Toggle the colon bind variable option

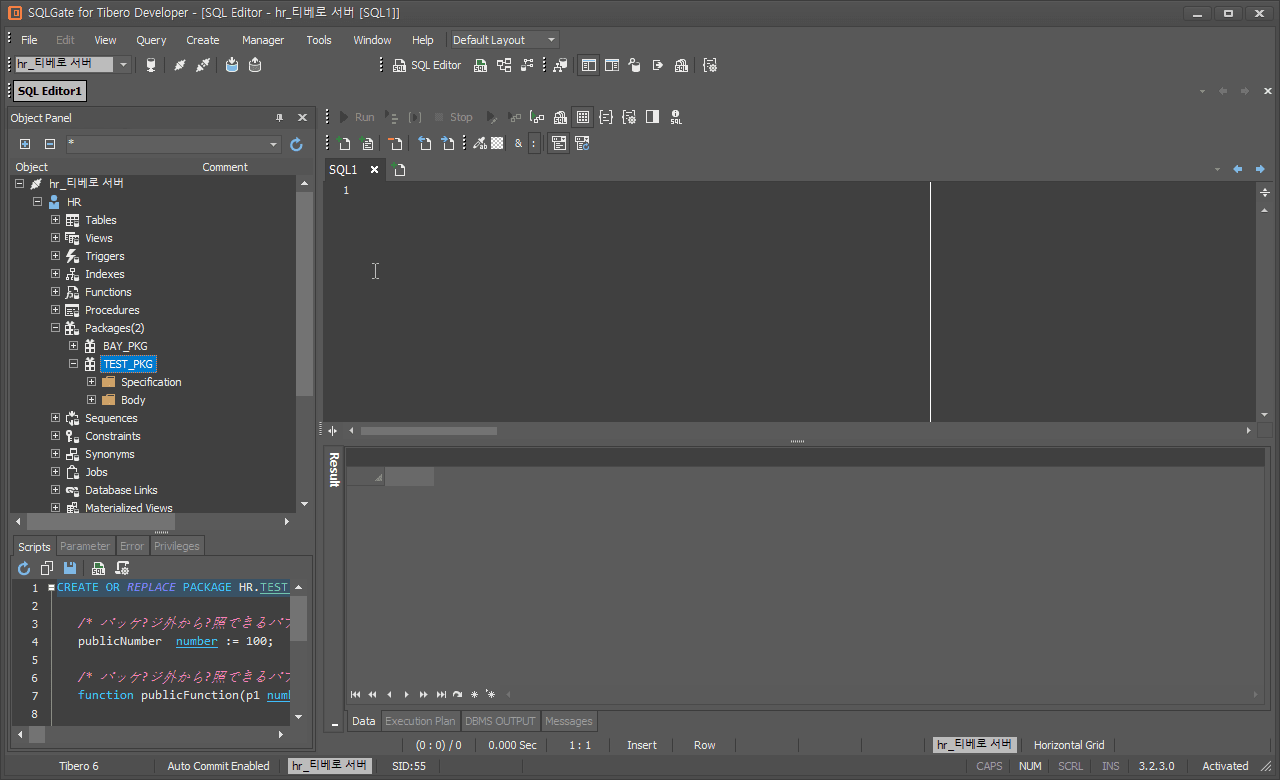click(x=534, y=143)
